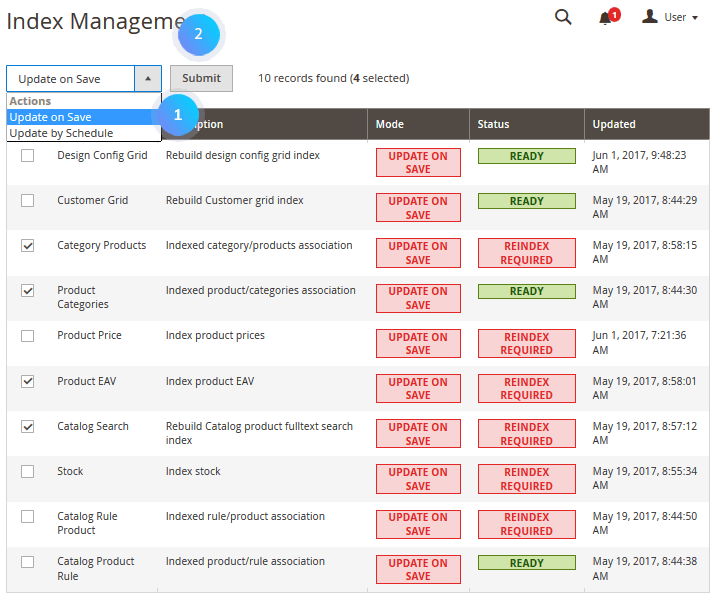Image resolution: width=718 pixels, height=601 pixels.
Task: Click UPDATE ON SAVE mode of Catalog Search
Action: [418, 434]
